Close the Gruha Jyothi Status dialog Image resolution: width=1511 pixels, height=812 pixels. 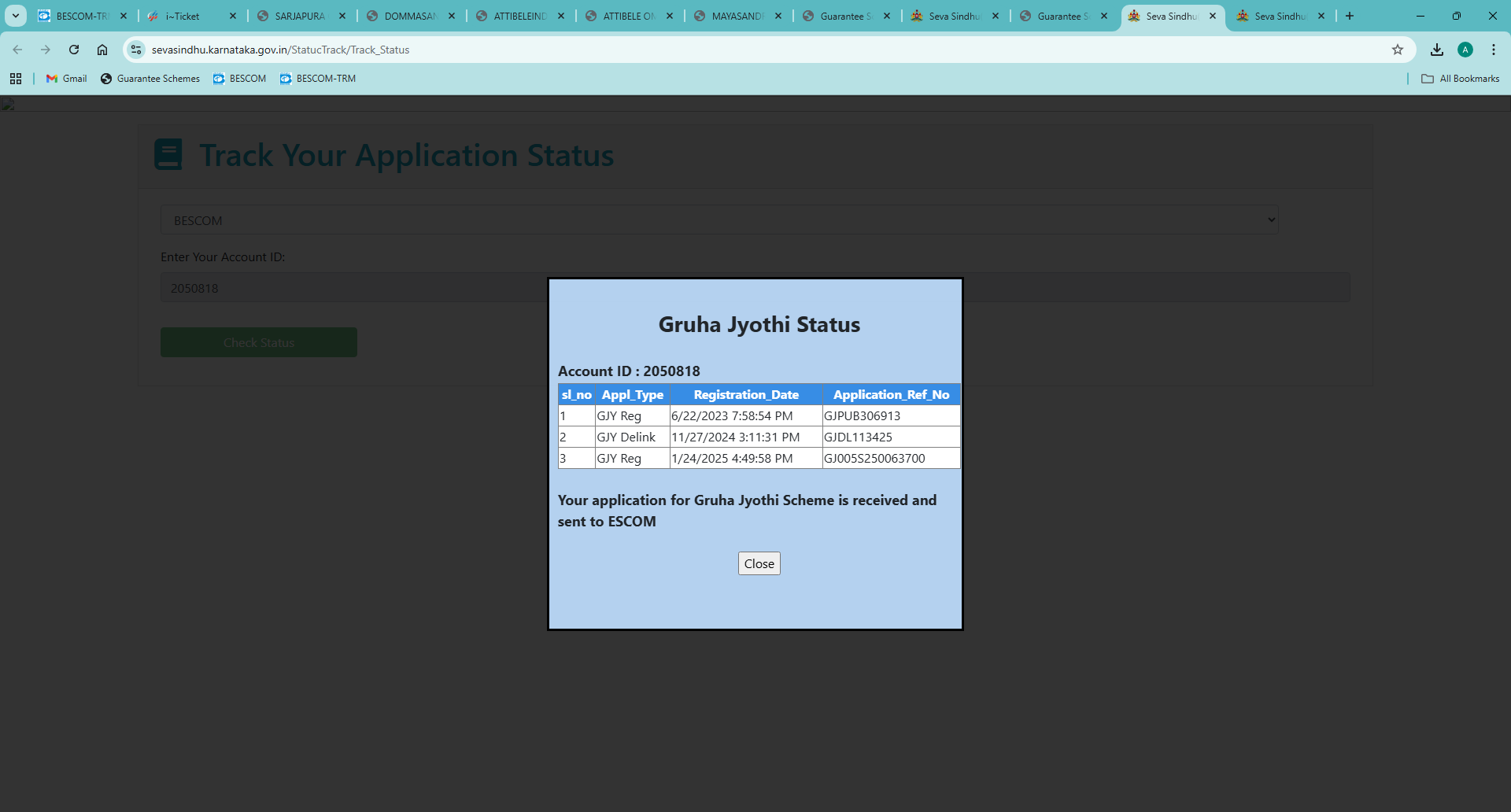tap(759, 563)
